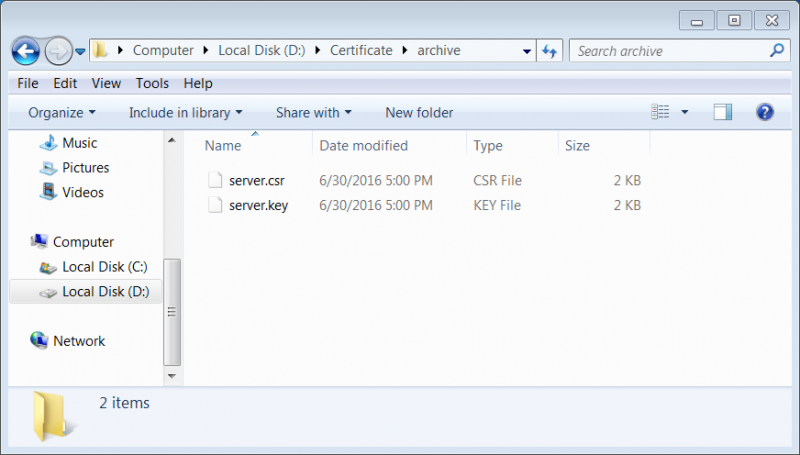Viewport: 800px width, 455px height.
Task: Click the Change your view icon
Action: coord(660,112)
